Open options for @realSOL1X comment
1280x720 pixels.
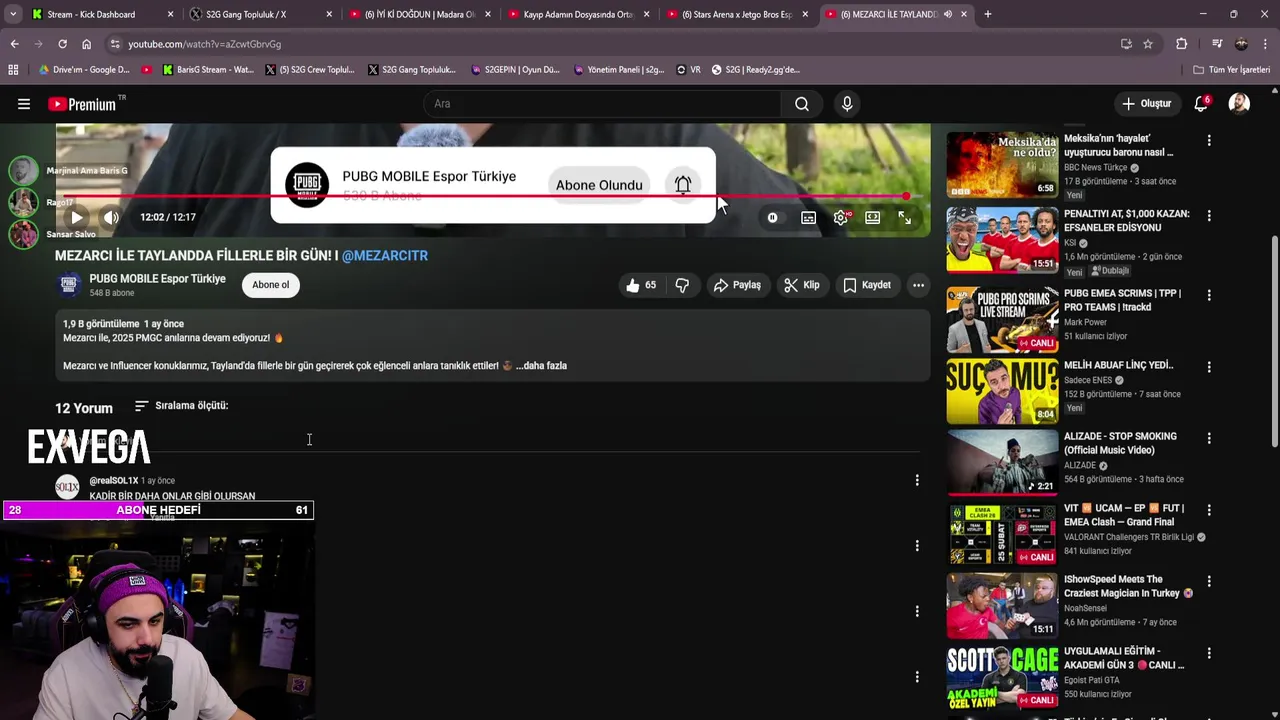(917, 480)
